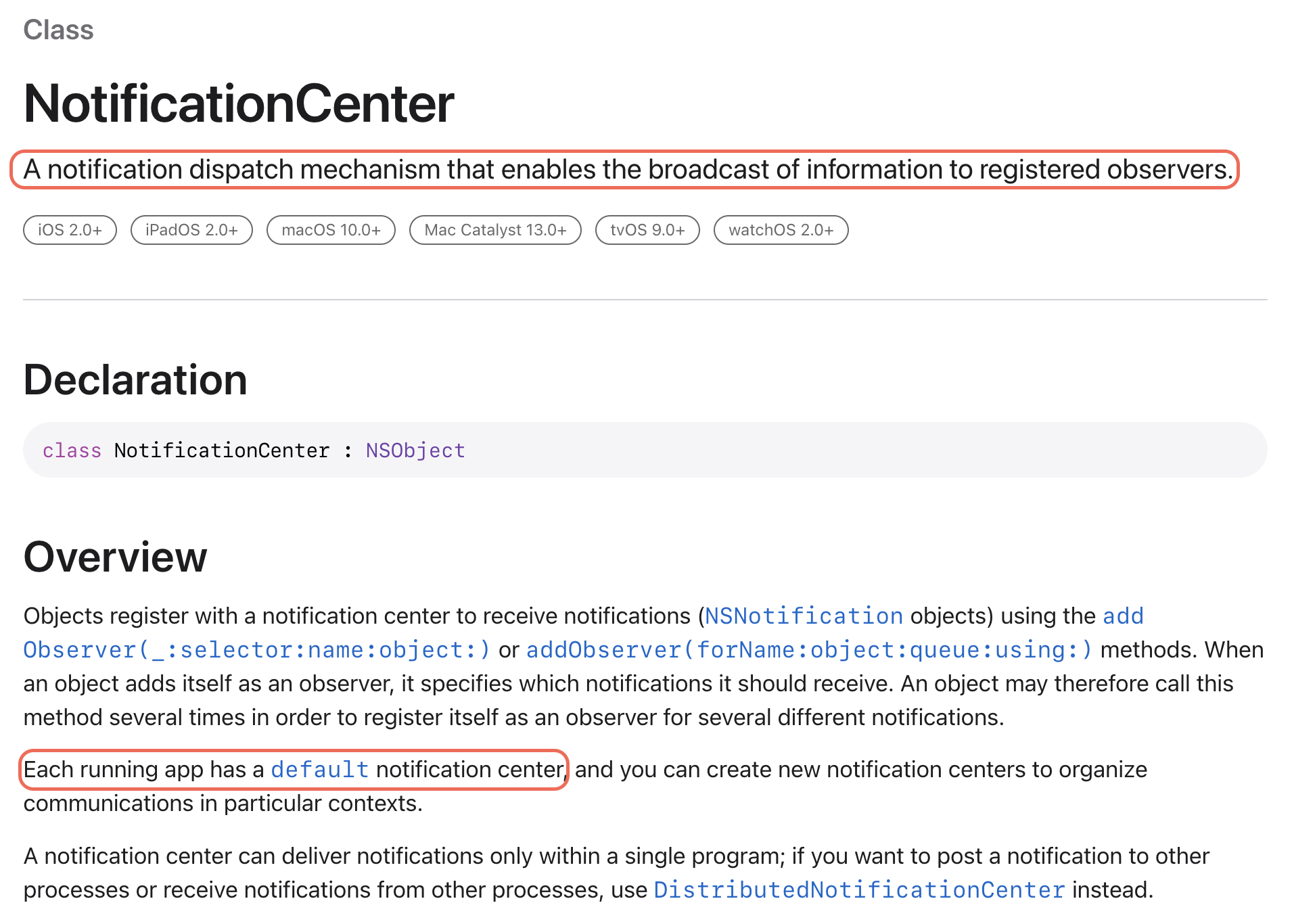Click NSObject in the declaration
Screen dimensions: 1292x924
coord(415,451)
